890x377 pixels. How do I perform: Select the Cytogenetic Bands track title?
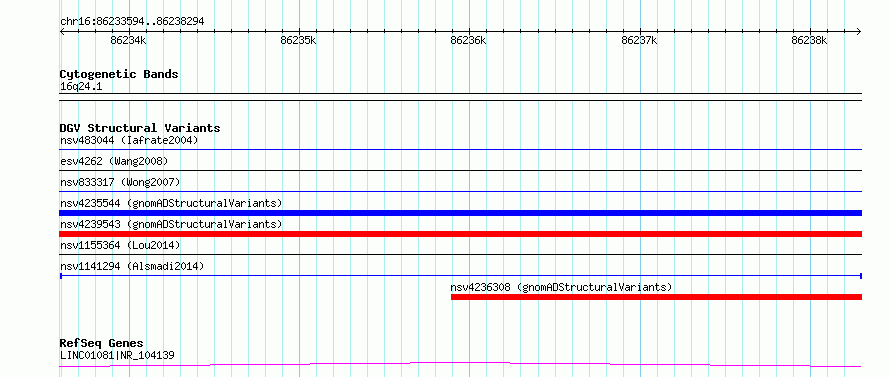point(119,74)
